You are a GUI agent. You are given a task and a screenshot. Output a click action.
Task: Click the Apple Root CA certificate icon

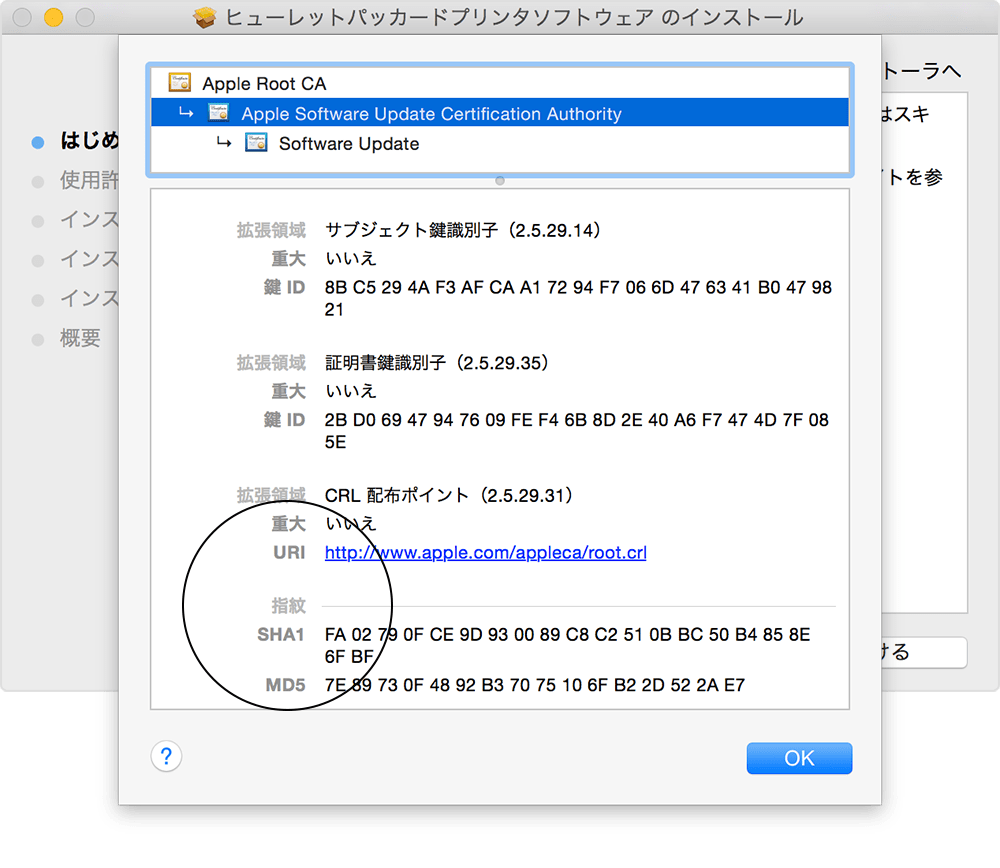180,82
